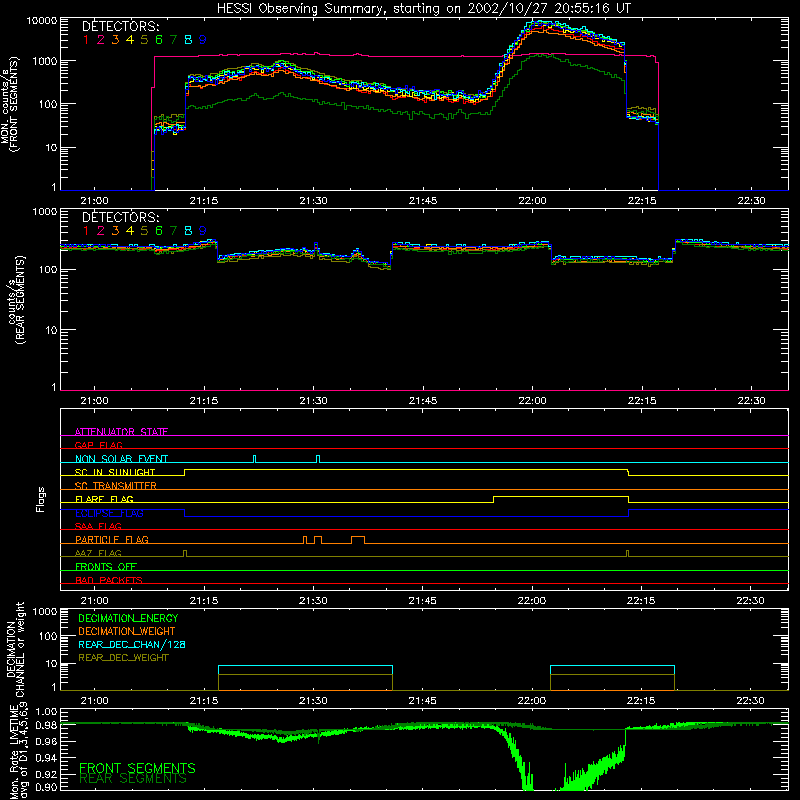Click '21:45' x-axis tick under the rear plot
Screen dimensions: 800x800
click(423, 401)
